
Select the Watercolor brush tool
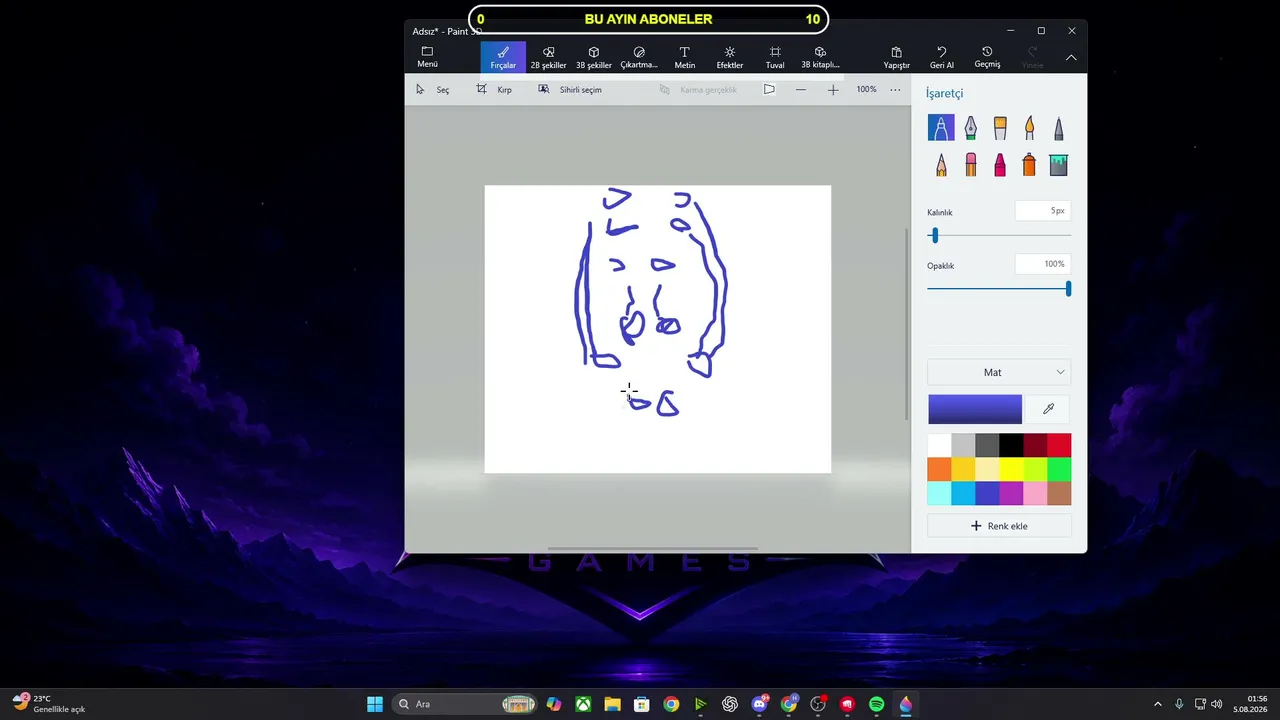[x=1029, y=128]
